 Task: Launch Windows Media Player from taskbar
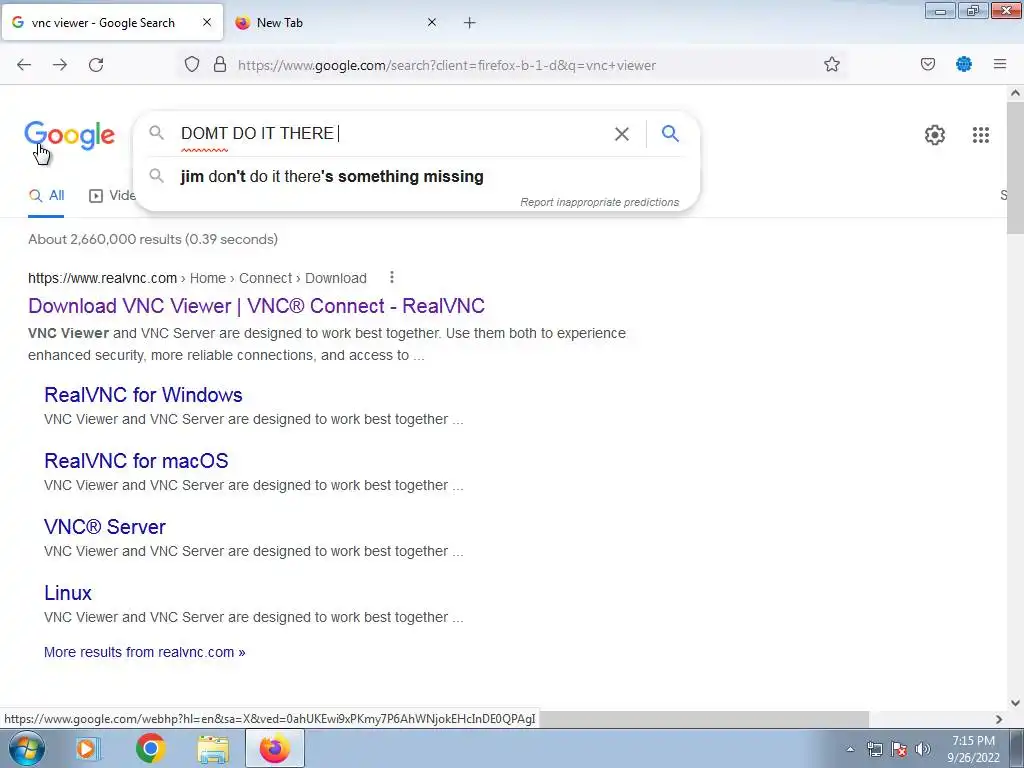point(87,748)
